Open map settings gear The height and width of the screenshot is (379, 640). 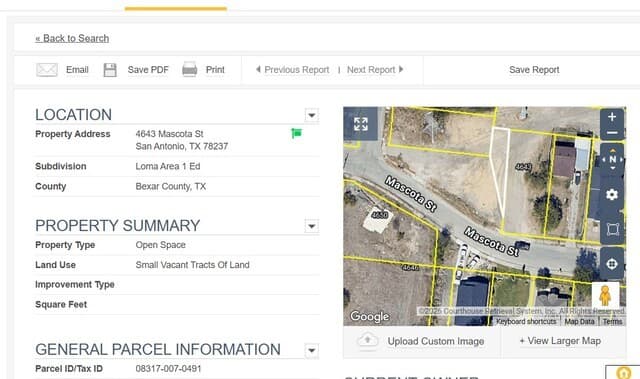point(612,195)
